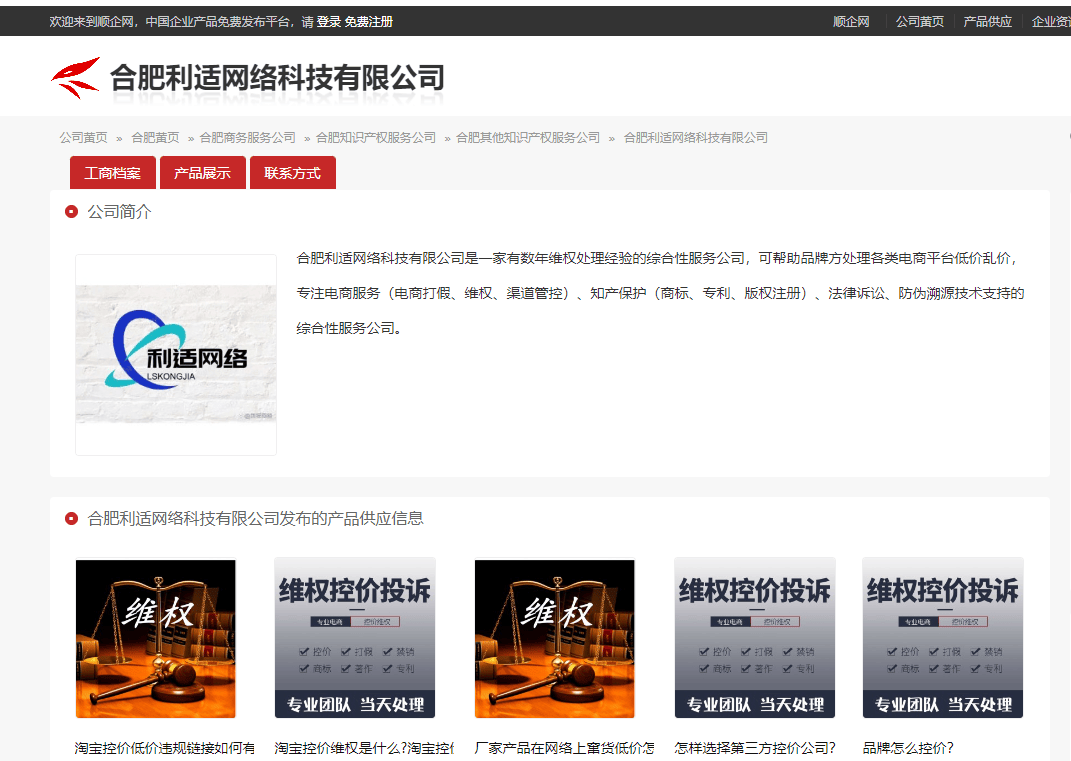Click 合肥其他知识产权服务公司 breadcrumb
Image resolution: width=1071 pixels, height=761 pixels.
(x=528, y=137)
